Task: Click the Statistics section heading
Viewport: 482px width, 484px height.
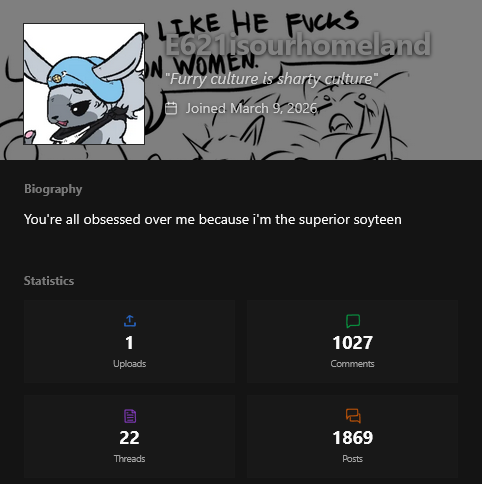Action: tap(49, 281)
